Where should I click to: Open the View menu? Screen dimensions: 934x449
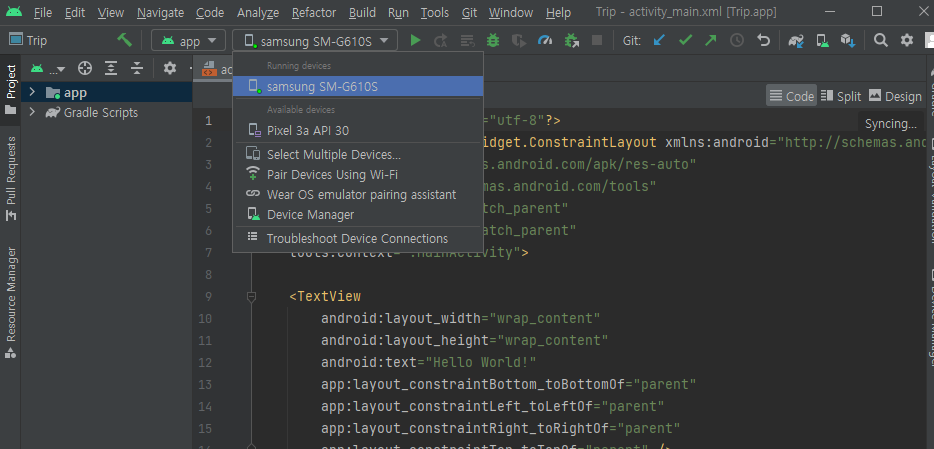[111, 13]
